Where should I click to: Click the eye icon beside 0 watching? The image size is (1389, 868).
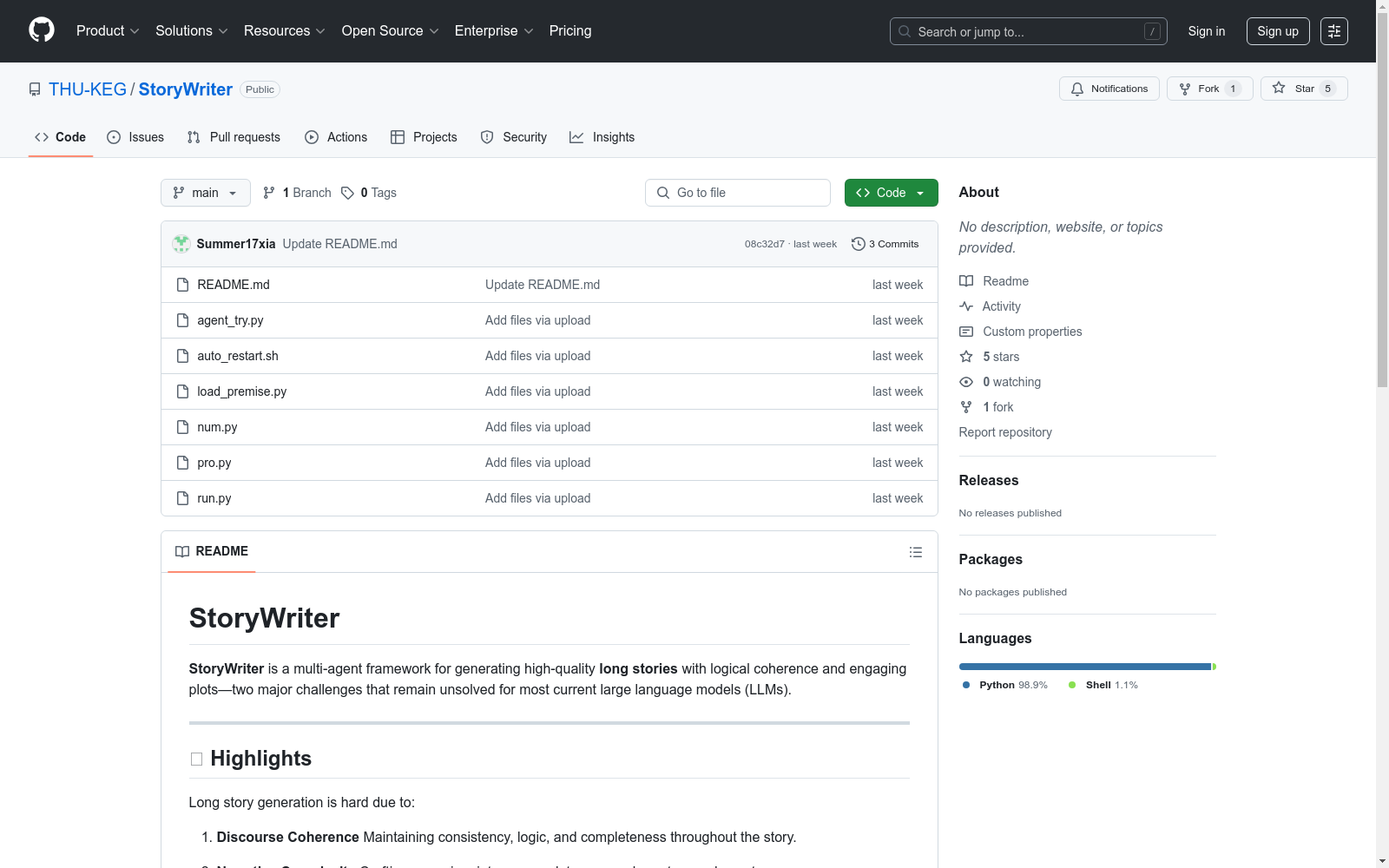(x=966, y=382)
